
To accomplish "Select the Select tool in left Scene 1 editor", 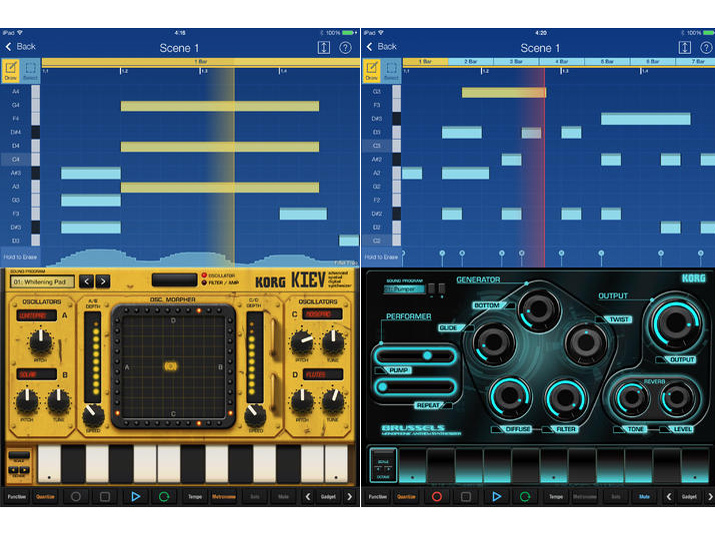I will (x=31, y=71).
